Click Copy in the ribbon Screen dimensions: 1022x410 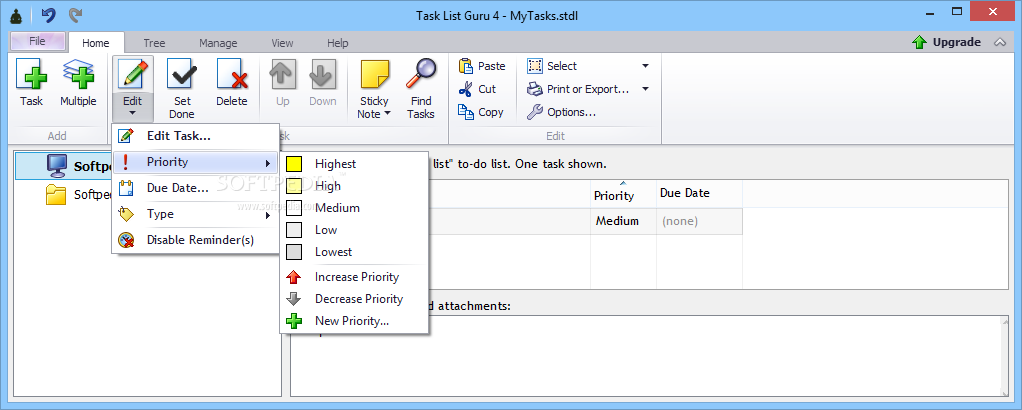(481, 112)
